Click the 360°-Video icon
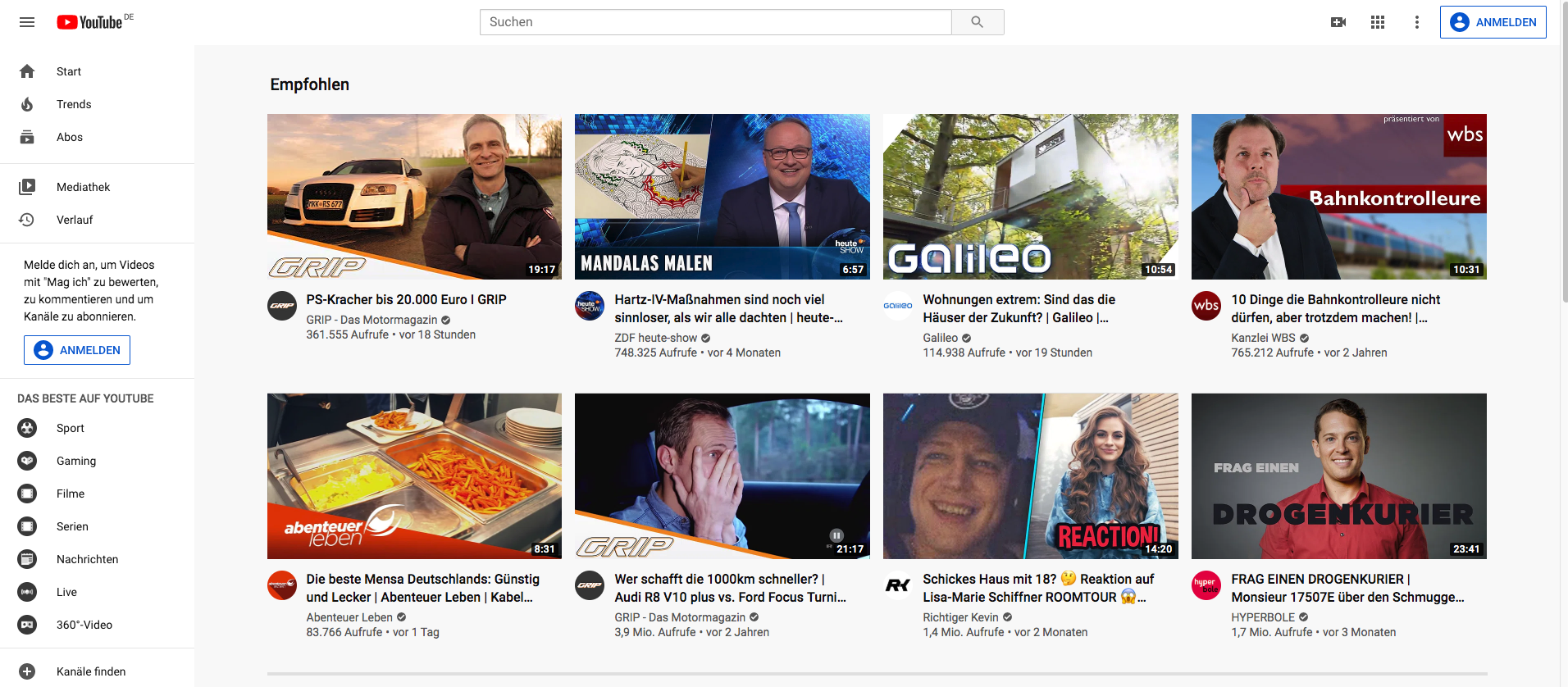Screen dimensions: 1568x687 (x=27, y=625)
